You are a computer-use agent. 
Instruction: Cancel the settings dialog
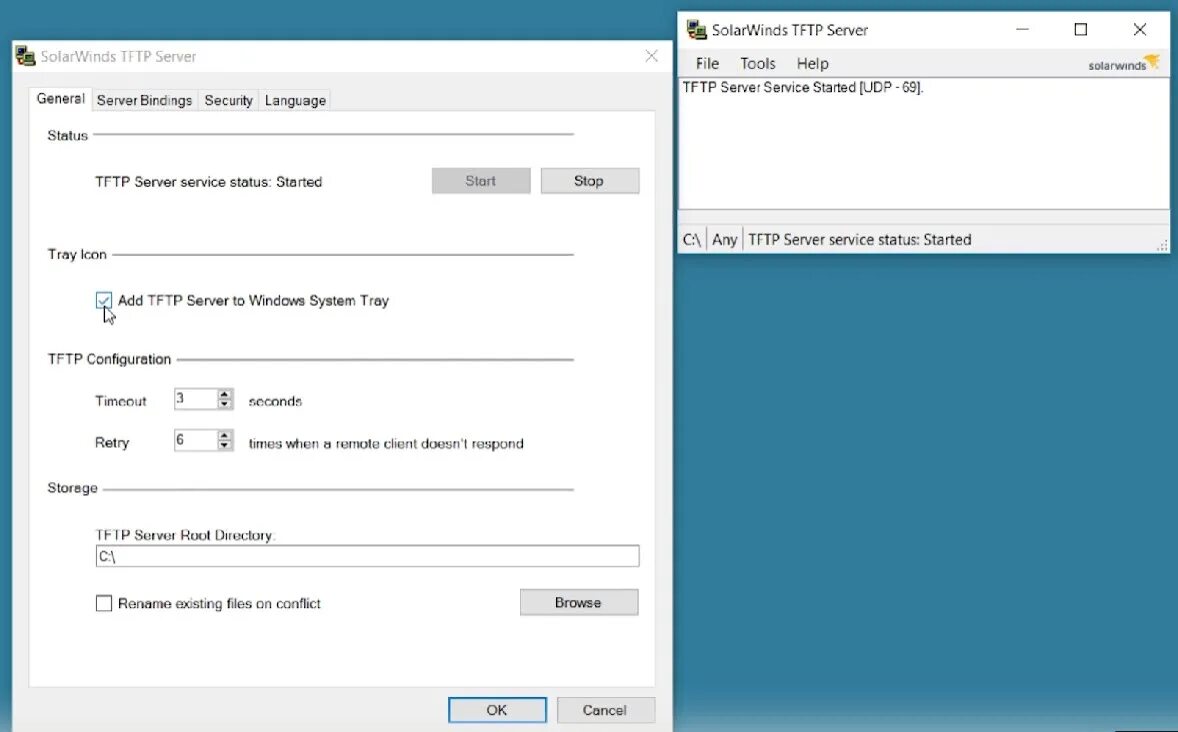[606, 710]
